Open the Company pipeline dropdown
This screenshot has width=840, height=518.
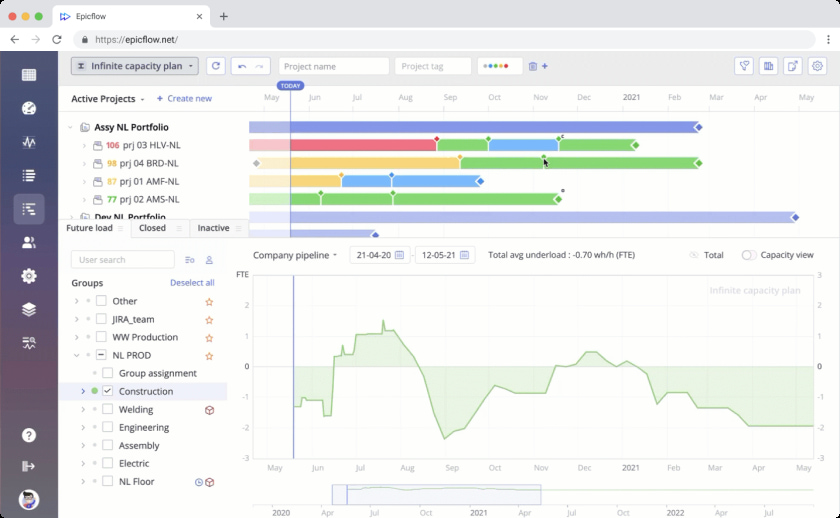click(x=294, y=255)
